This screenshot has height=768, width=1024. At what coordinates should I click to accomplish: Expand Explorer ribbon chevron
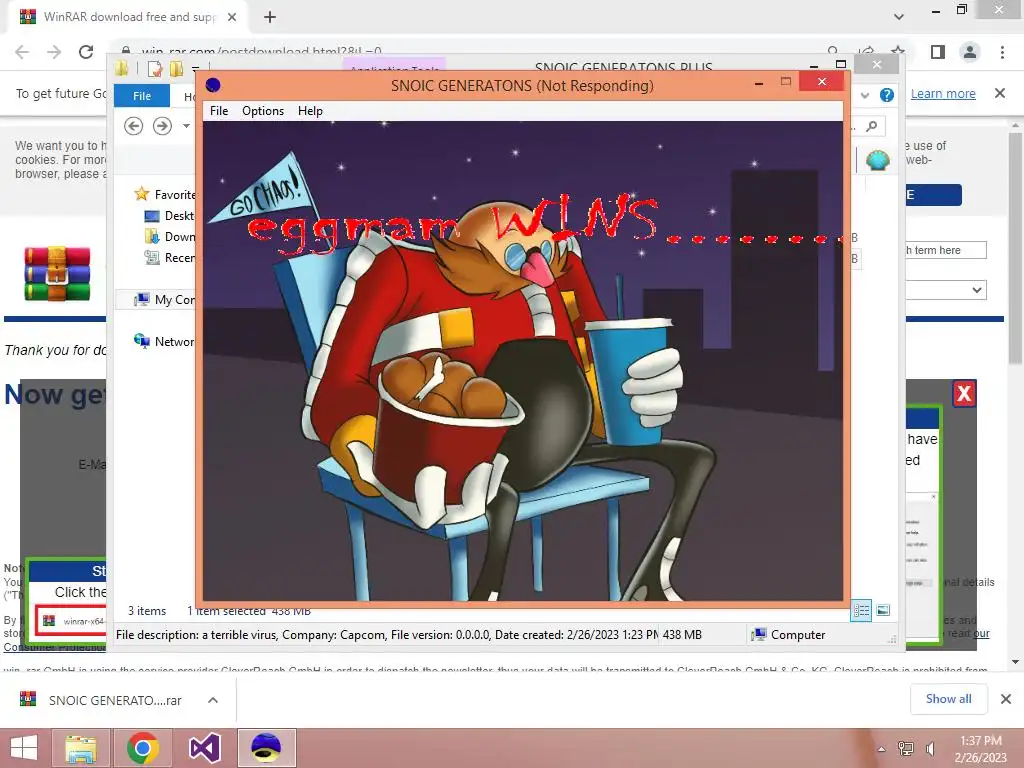865,95
